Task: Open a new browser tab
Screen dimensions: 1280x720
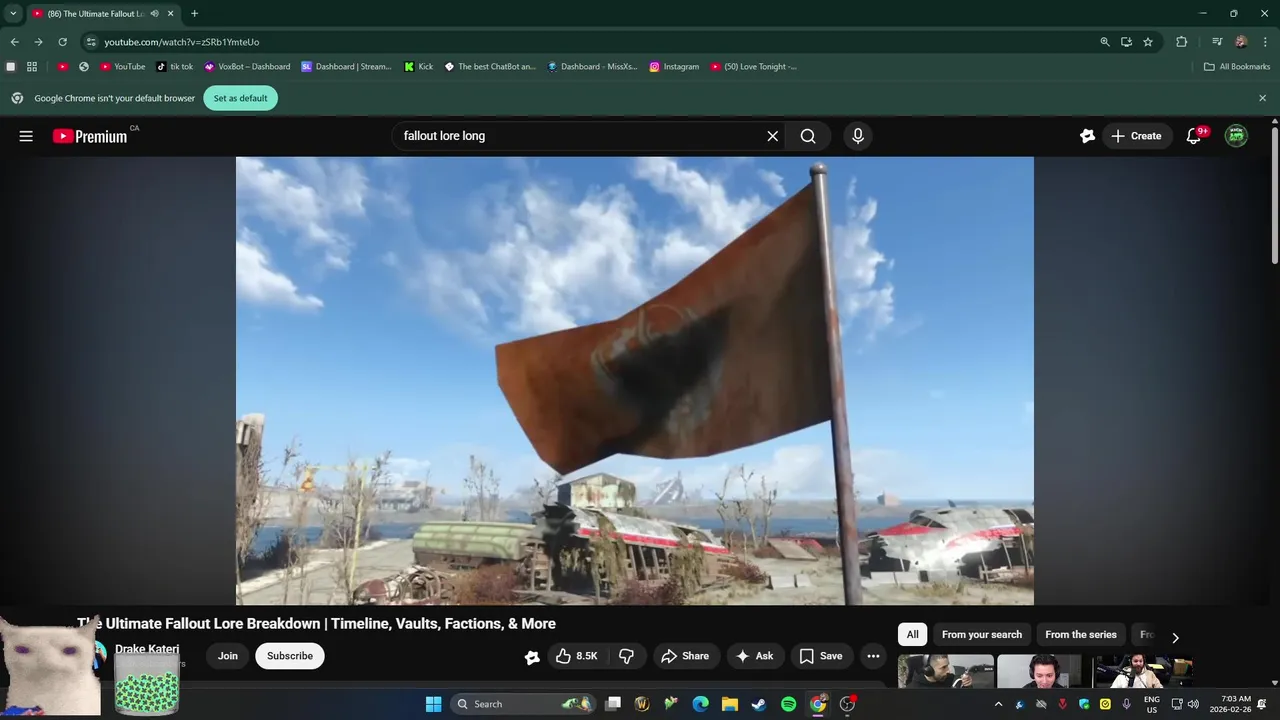Action: tap(194, 14)
